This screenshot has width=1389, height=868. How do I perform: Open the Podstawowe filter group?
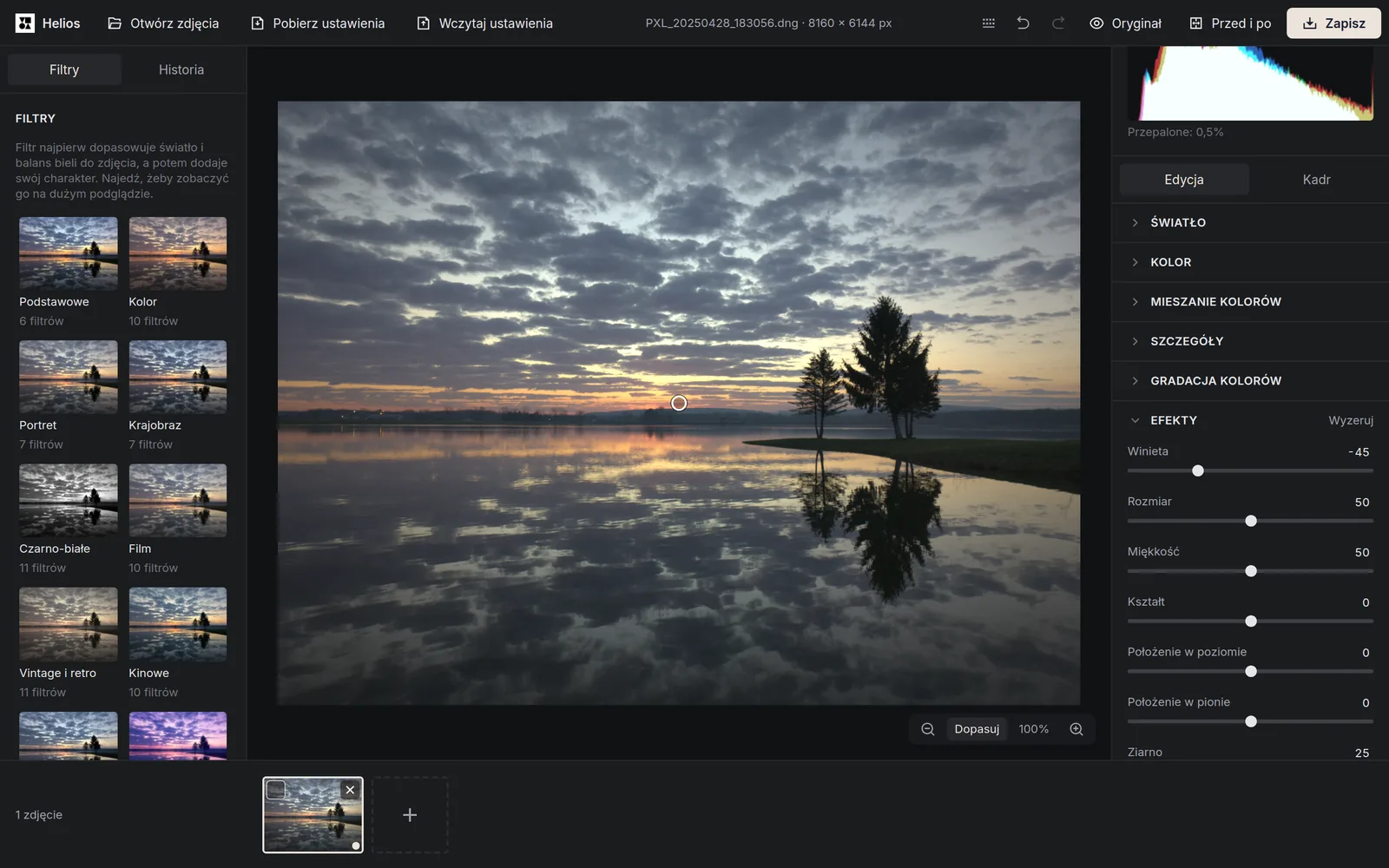tap(69, 273)
